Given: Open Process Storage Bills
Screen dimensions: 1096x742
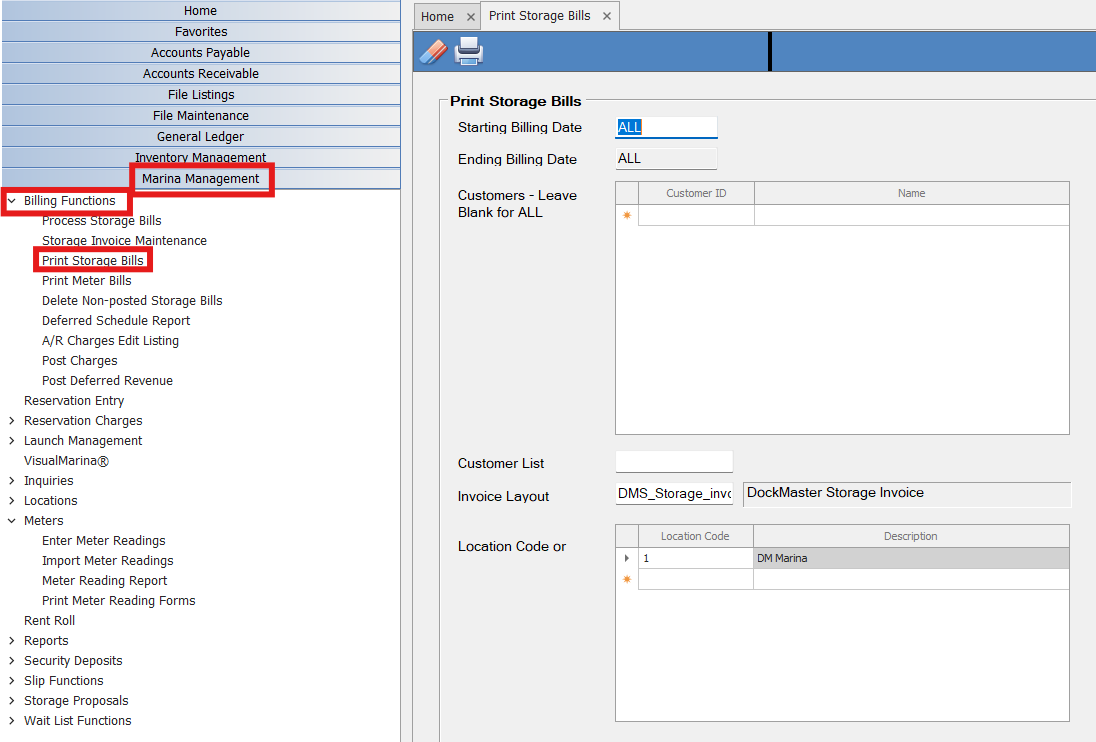Looking at the screenshot, I should coord(101,221).
